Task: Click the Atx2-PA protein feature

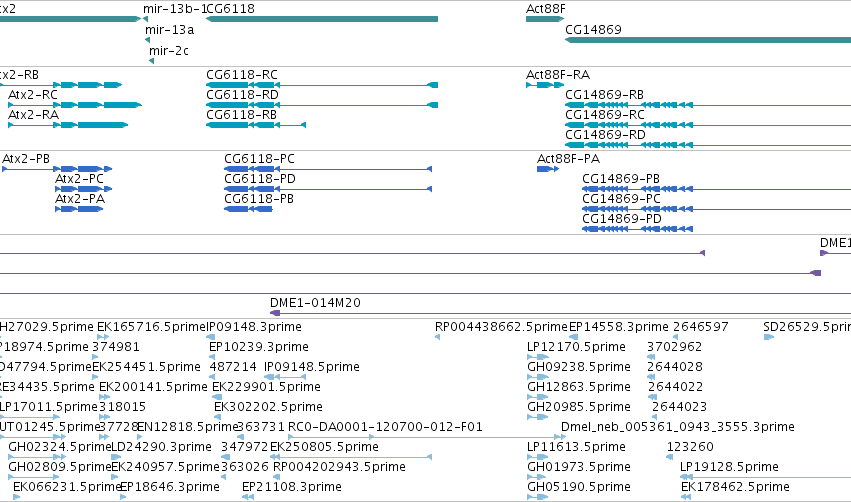Action: point(79,209)
